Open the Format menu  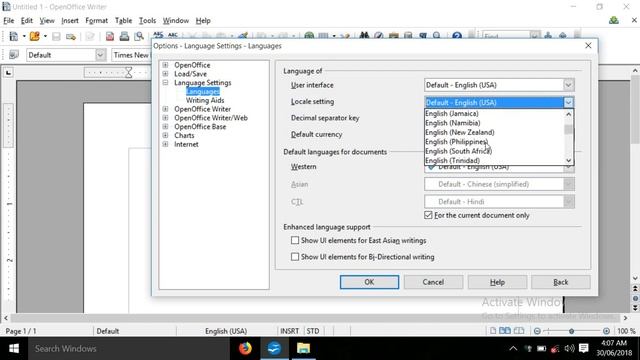click(96, 20)
